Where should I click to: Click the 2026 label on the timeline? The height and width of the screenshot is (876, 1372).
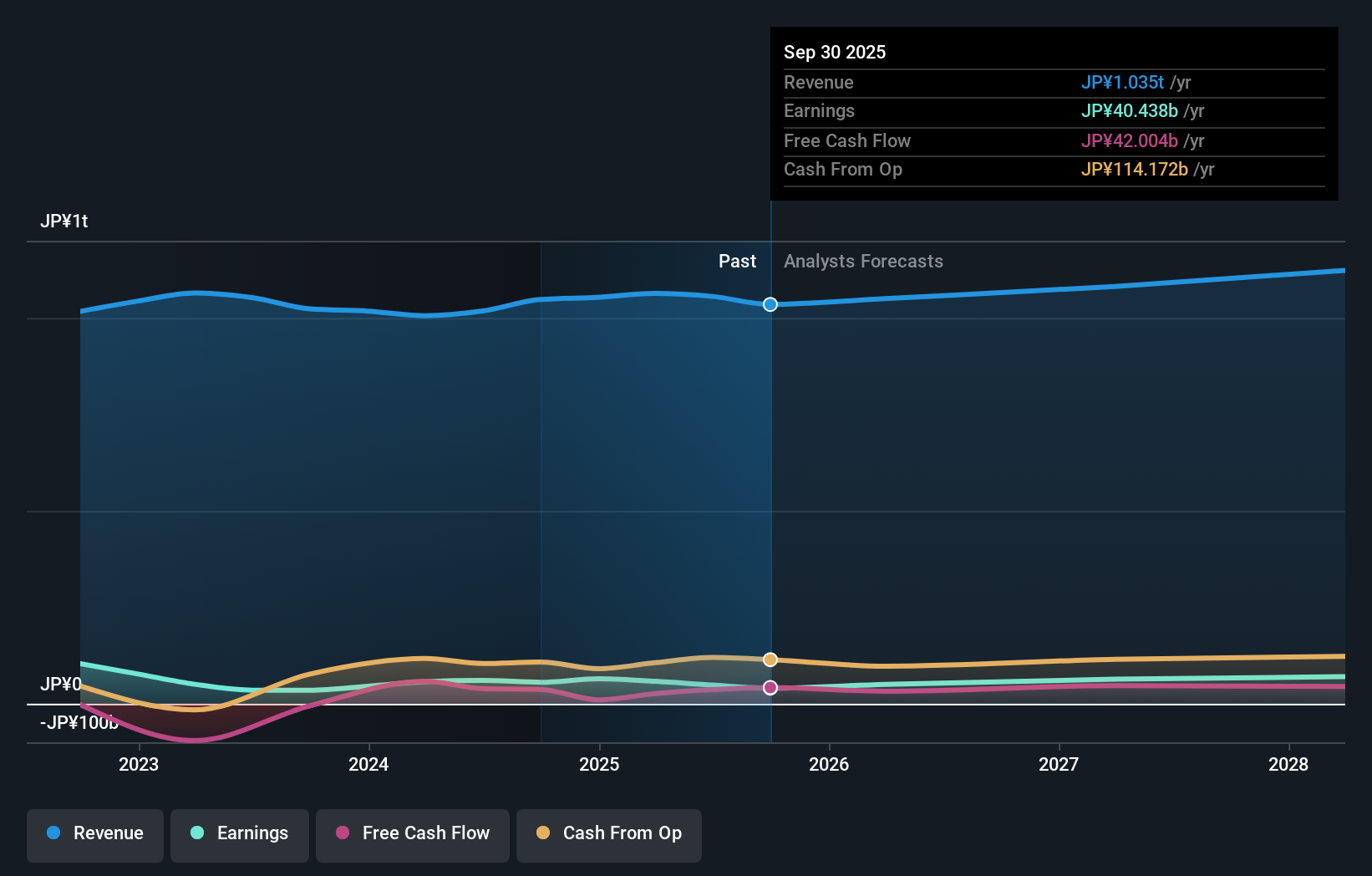(829, 764)
